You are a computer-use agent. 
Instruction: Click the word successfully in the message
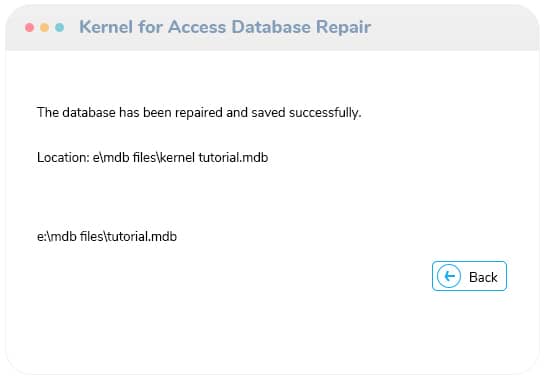click(x=325, y=113)
